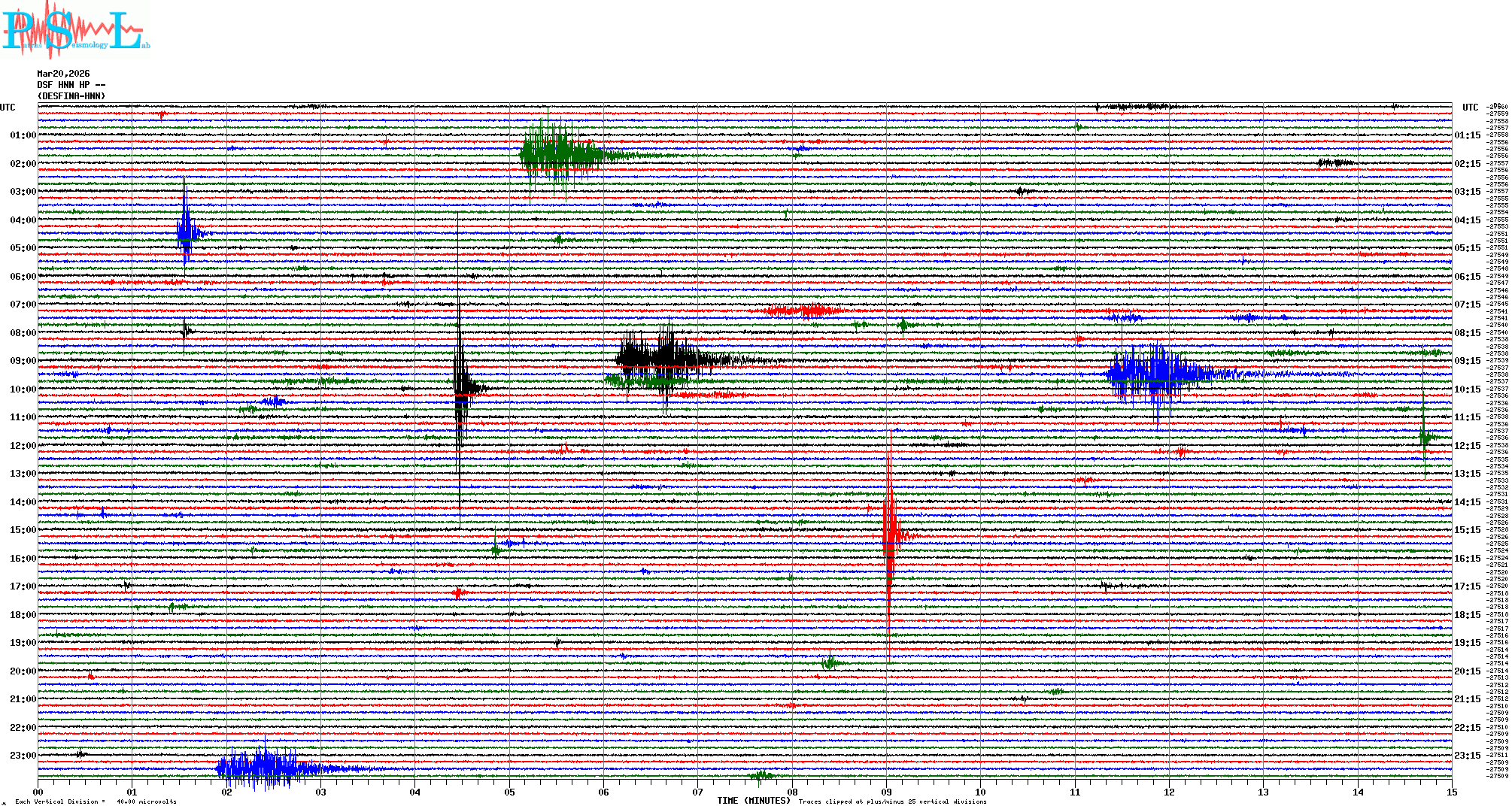Click the blue spike burst near 04:15 trace
The height and width of the screenshot is (812, 1512).
coord(186,232)
